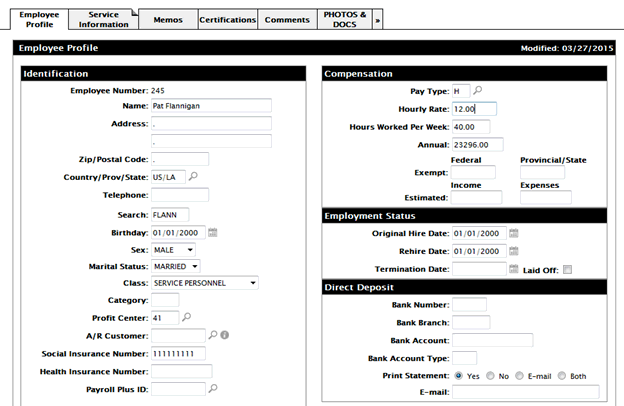The image size is (624, 406).
Task: Click the Hourly Rate input field
Action: (473, 108)
